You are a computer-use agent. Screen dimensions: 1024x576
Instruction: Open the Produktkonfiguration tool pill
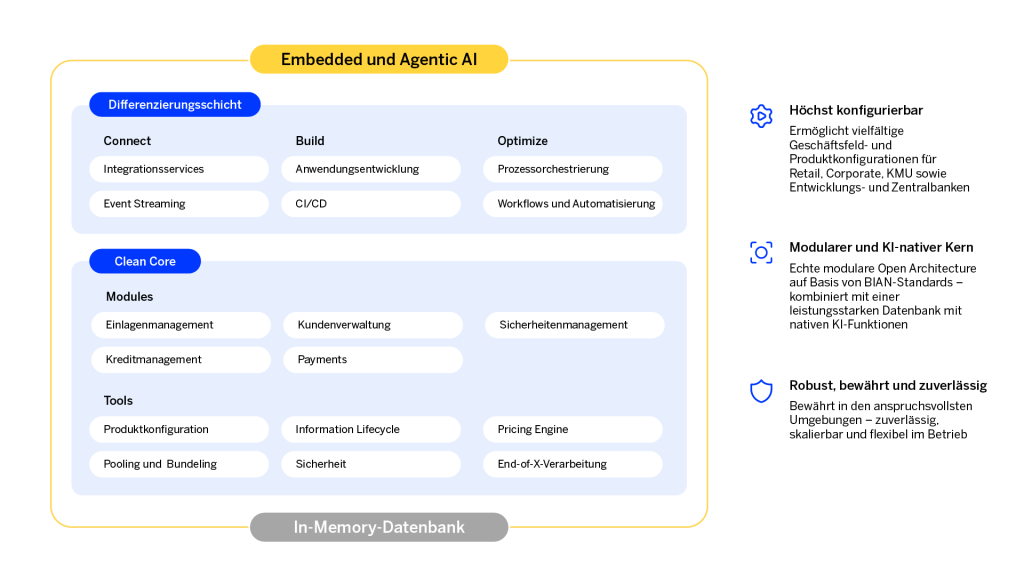[179, 430]
